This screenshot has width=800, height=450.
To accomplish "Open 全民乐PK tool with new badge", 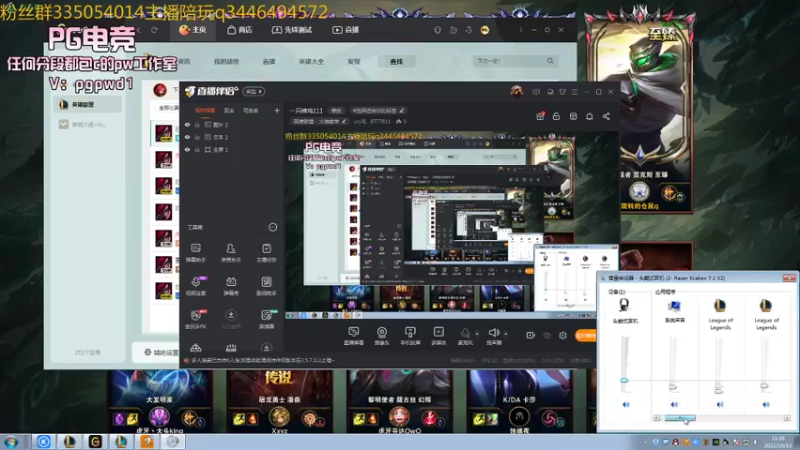I will [195, 318].
